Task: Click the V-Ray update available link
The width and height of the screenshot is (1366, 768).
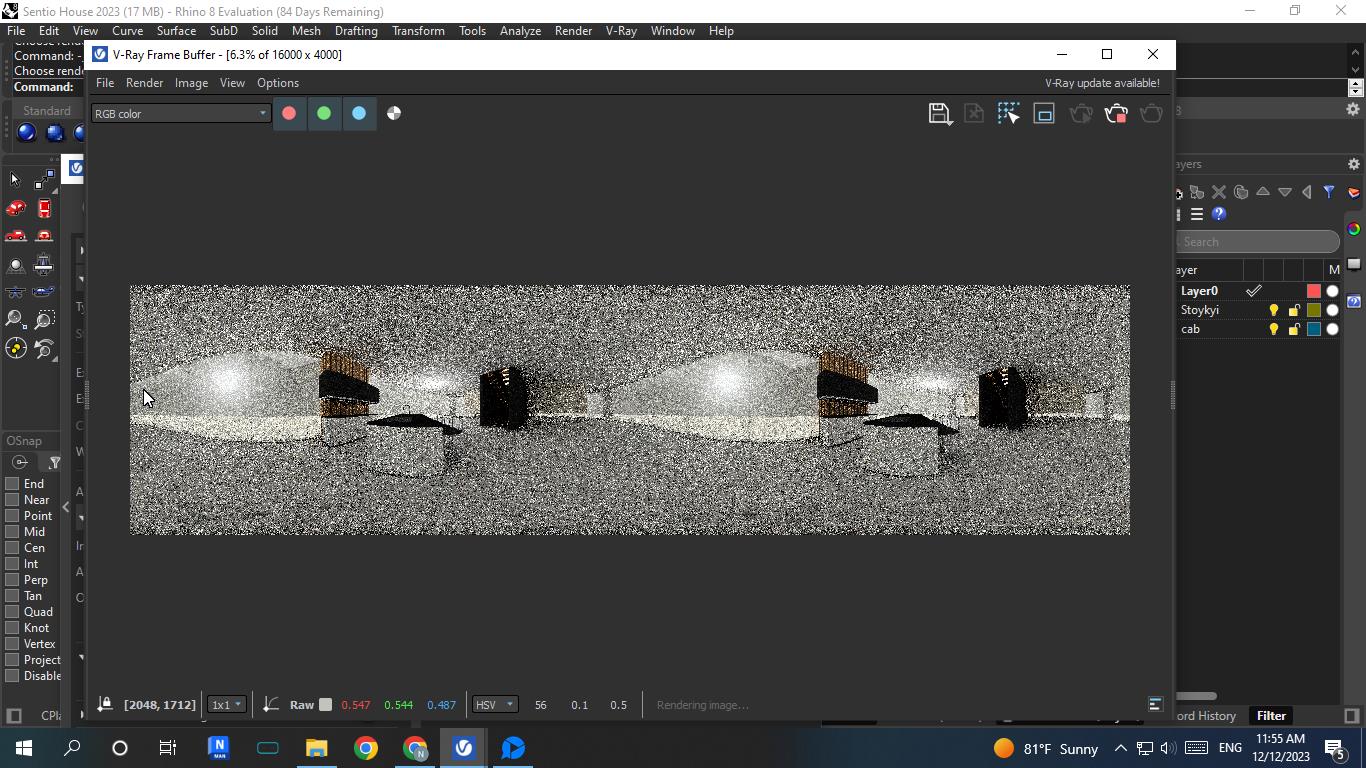Action: pos(1102,83)
